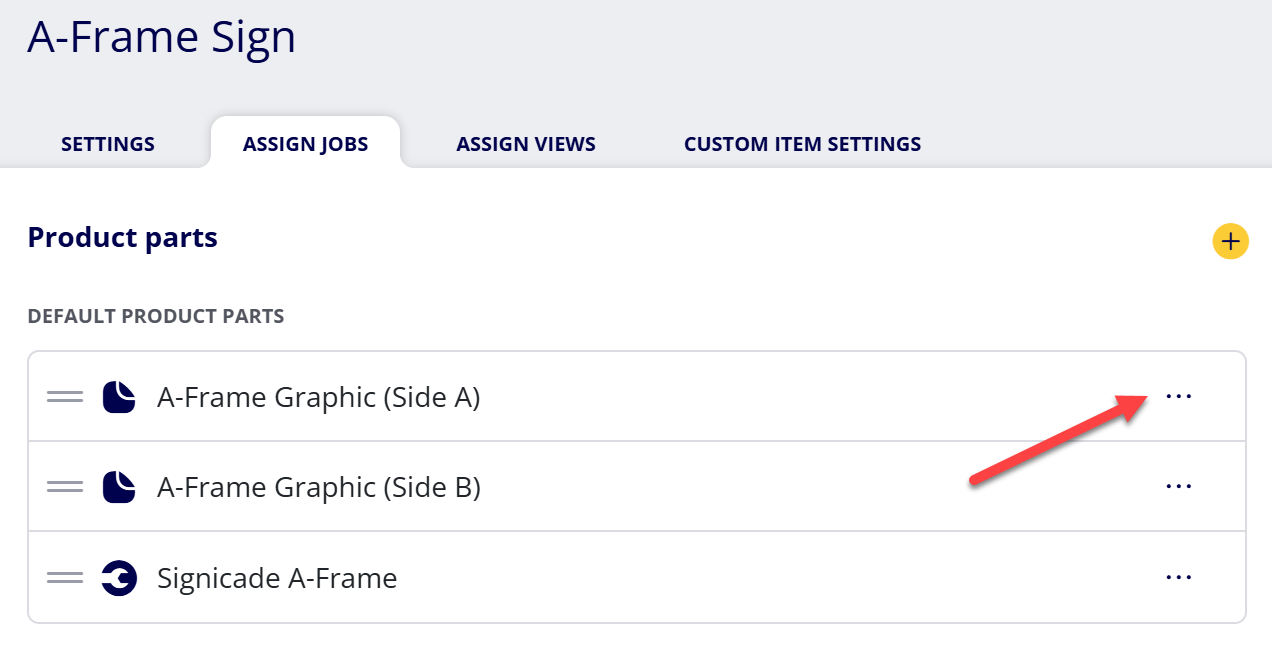Screen dimensions: 1272x651
Task: Select the A-Frame Graphic (Side A) part name
Action: click(x=319, y=397)
